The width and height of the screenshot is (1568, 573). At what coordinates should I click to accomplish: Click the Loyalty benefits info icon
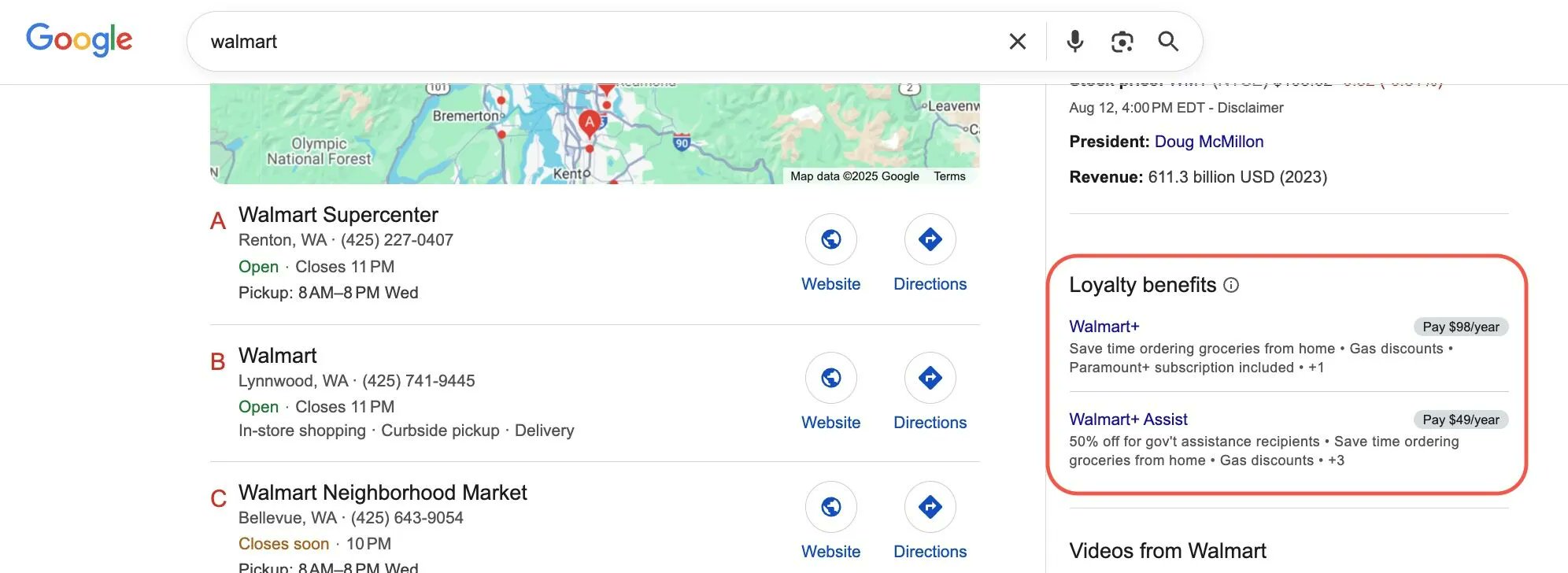(x=1233, y=286)
